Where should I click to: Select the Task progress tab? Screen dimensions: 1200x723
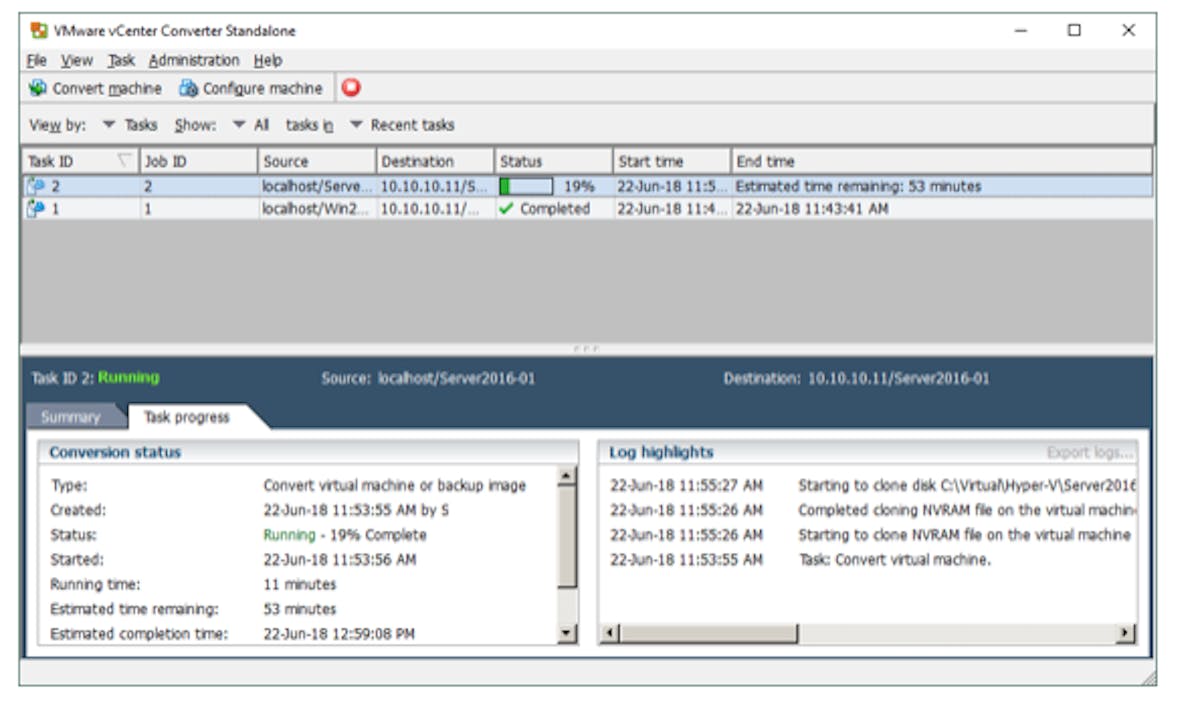186,417
